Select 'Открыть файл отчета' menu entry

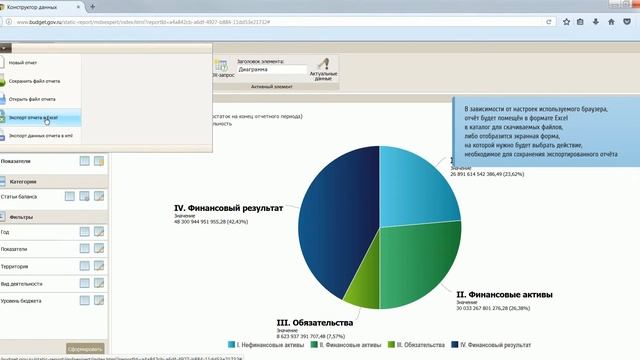41,99
